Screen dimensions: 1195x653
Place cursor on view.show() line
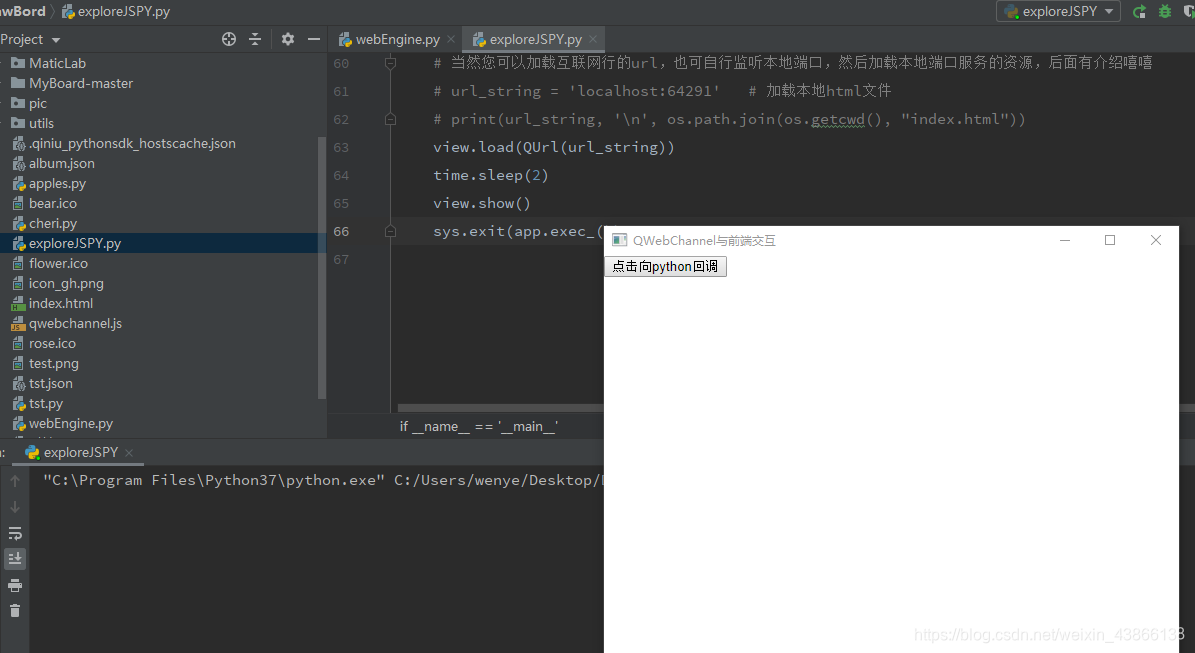pyautogui.click(x=482, y=203)
